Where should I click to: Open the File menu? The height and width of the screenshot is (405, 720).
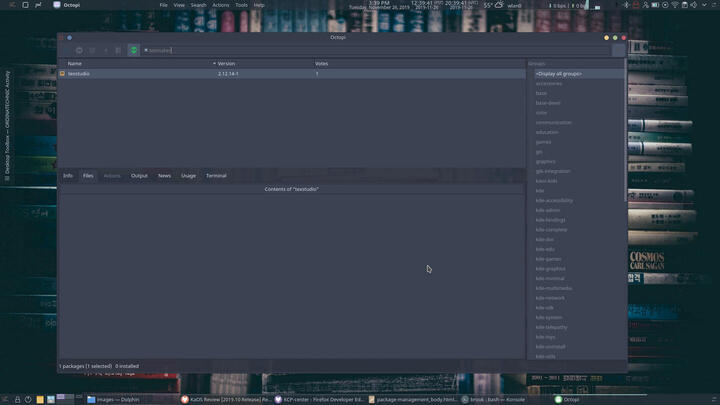[x=163, y=5]
